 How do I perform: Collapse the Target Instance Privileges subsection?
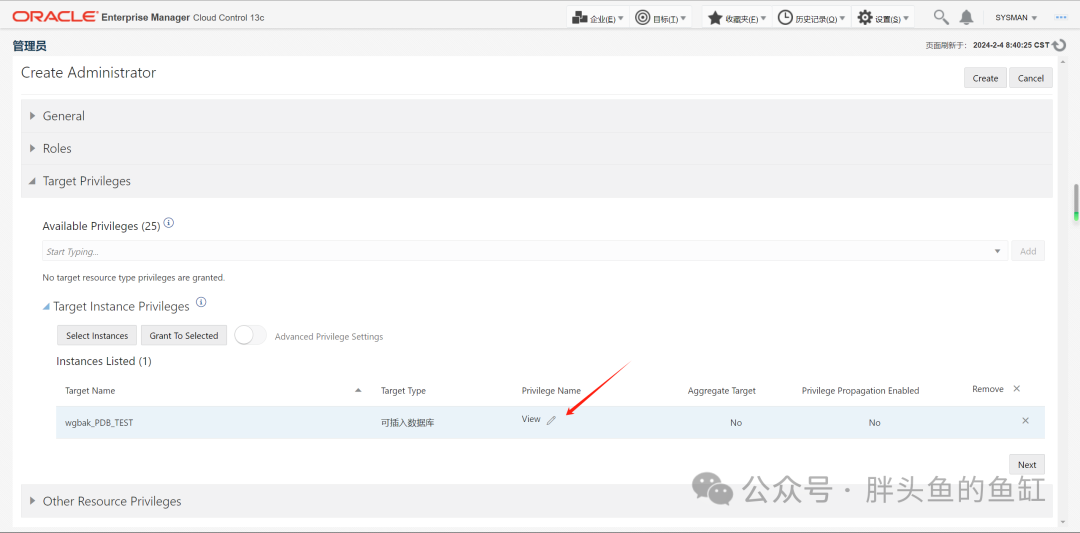click(x=46, y=306)
